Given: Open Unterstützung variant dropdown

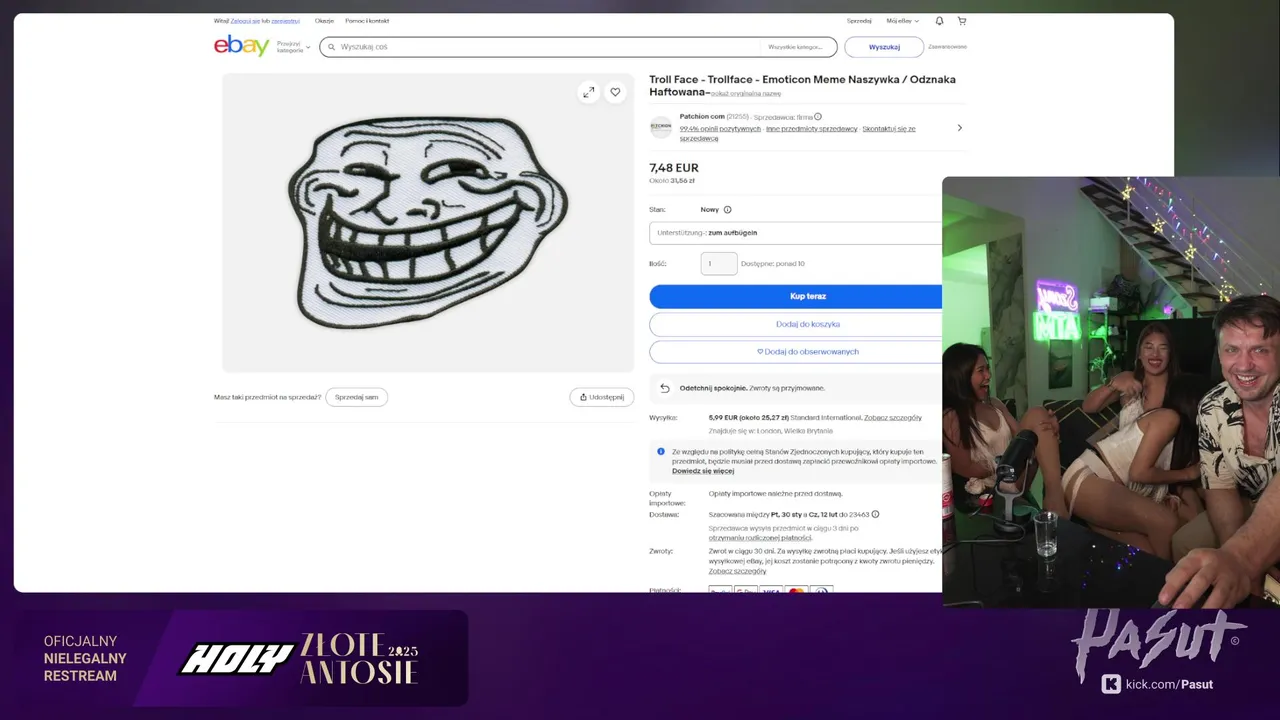Looking at the screenshot, I should click(x=795, y=233).
